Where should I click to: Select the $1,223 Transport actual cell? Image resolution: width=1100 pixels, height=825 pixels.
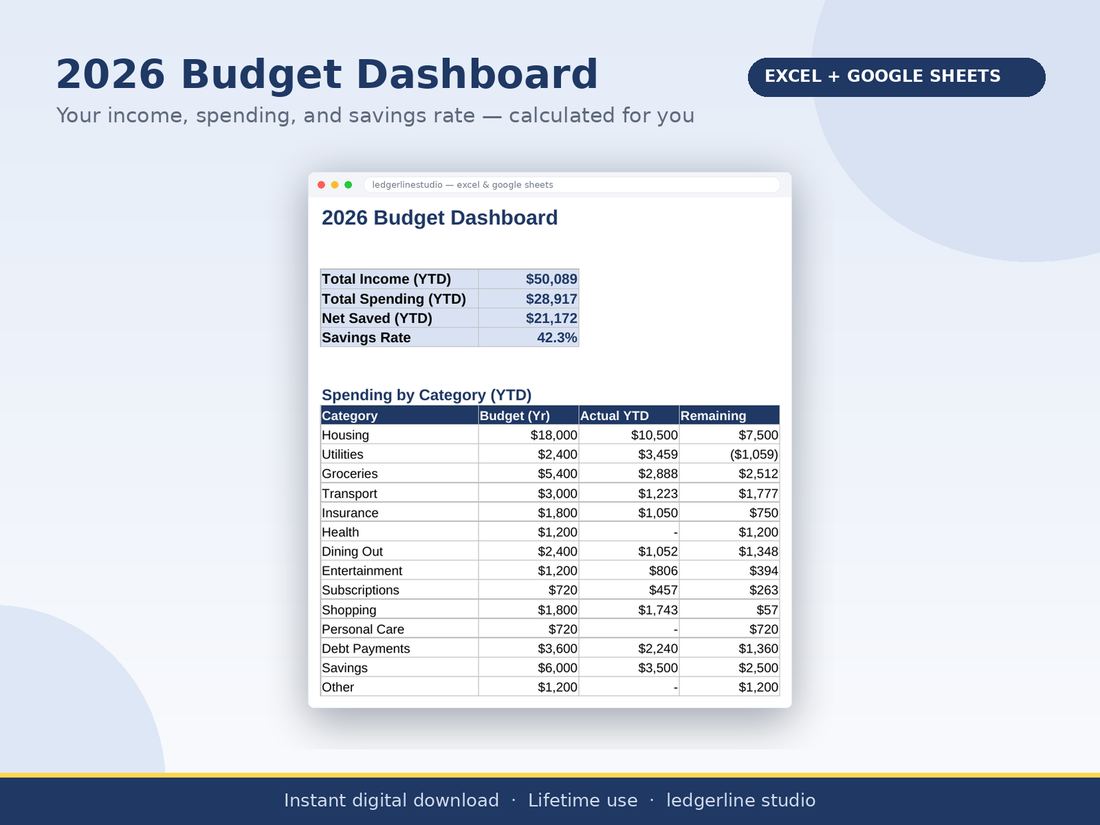pyautogui.click(x=629, y=493)
